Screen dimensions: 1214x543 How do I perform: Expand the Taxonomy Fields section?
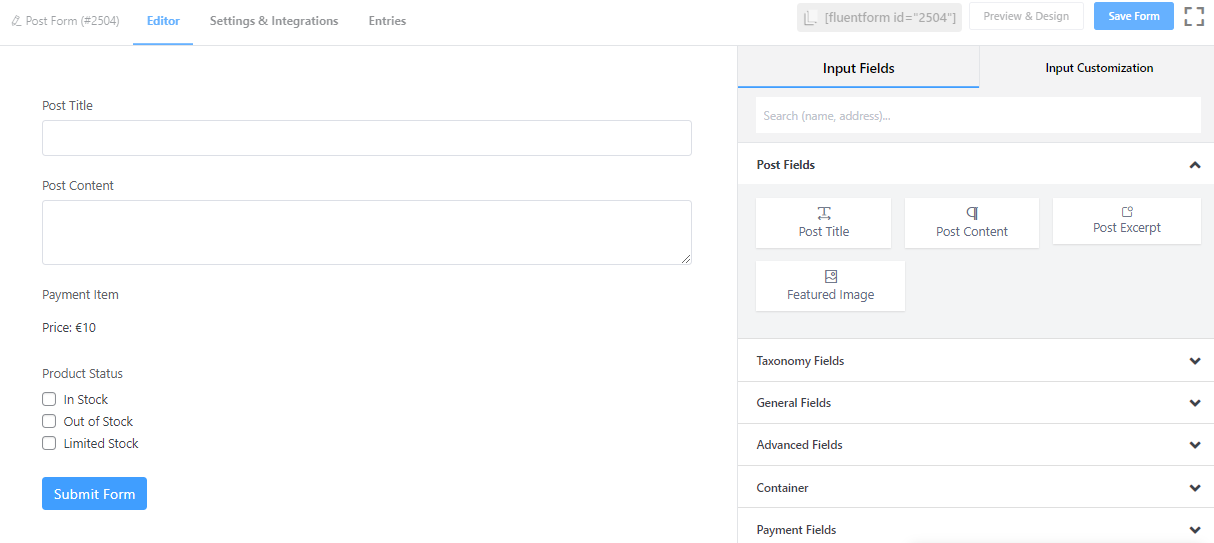(1194, 361)
